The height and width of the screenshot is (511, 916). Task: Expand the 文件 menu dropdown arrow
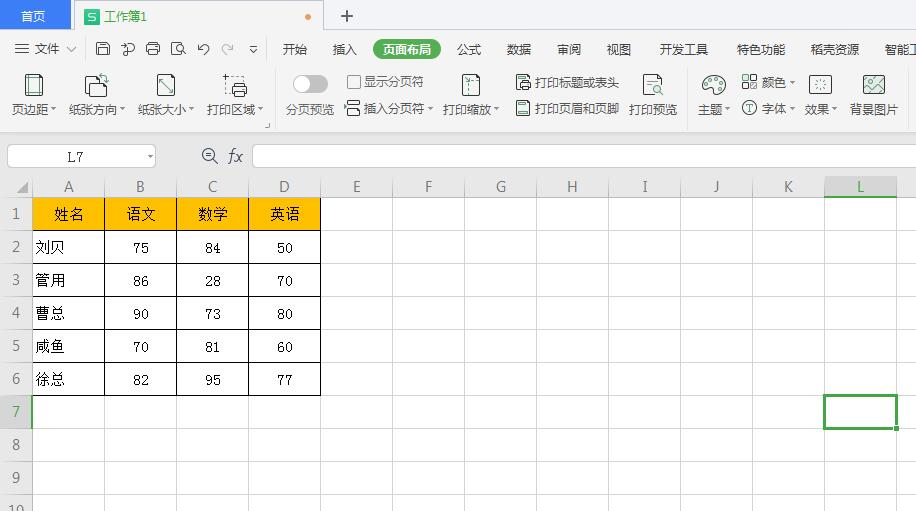(71, 49)
